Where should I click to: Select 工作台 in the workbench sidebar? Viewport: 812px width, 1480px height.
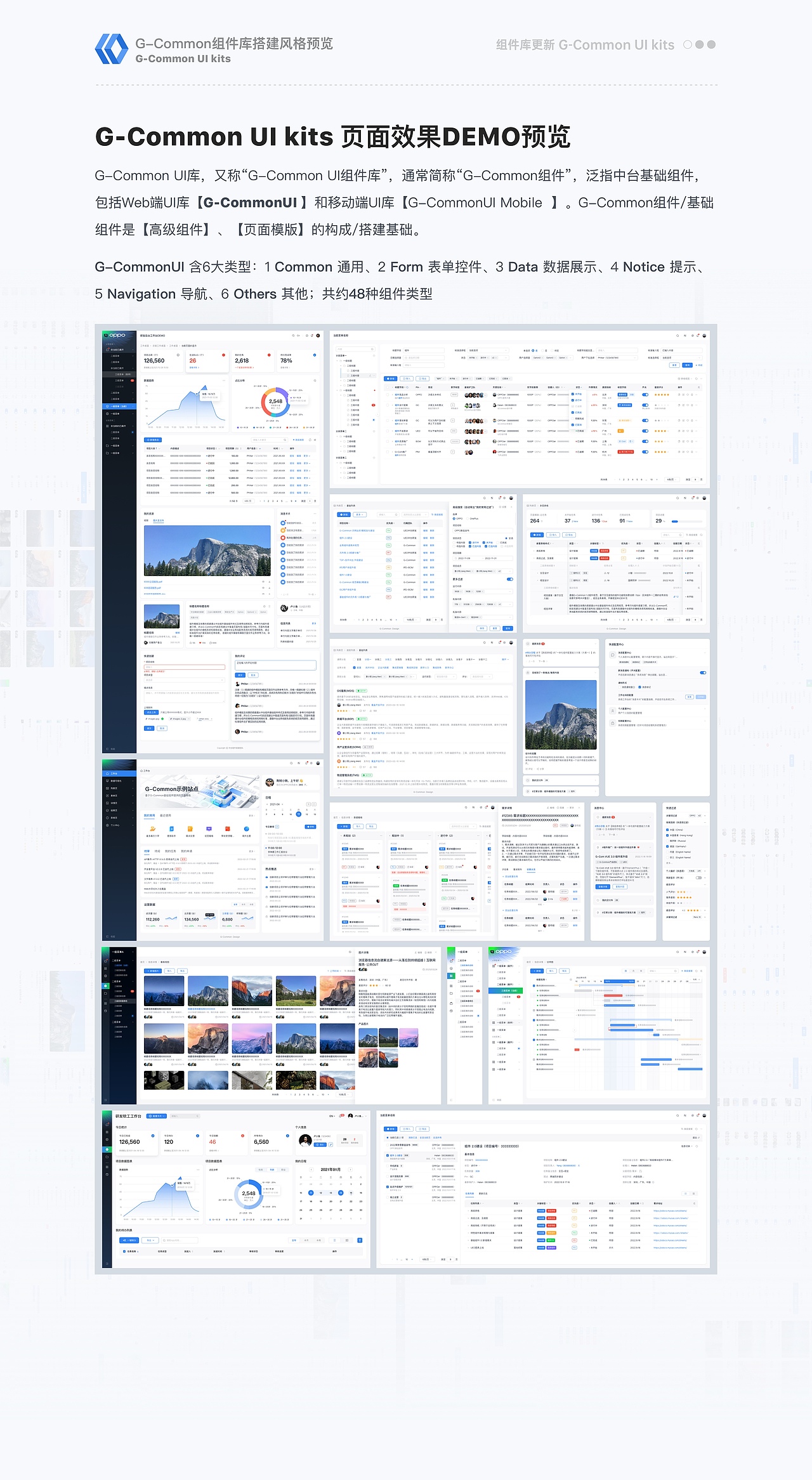coord(119,774)
